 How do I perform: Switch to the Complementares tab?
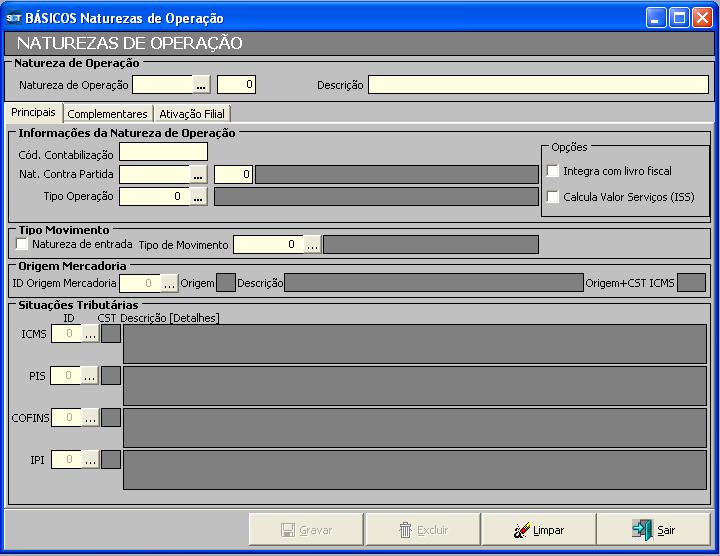107,114
